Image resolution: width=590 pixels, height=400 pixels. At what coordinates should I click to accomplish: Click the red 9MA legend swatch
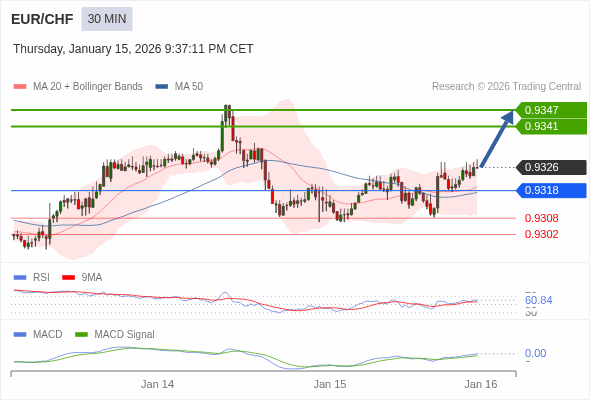point(68,278)
